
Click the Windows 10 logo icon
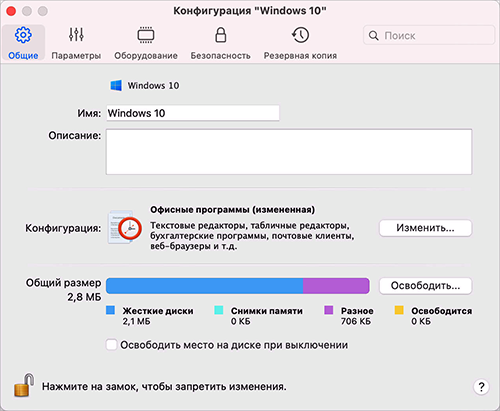tap(116, 86)
